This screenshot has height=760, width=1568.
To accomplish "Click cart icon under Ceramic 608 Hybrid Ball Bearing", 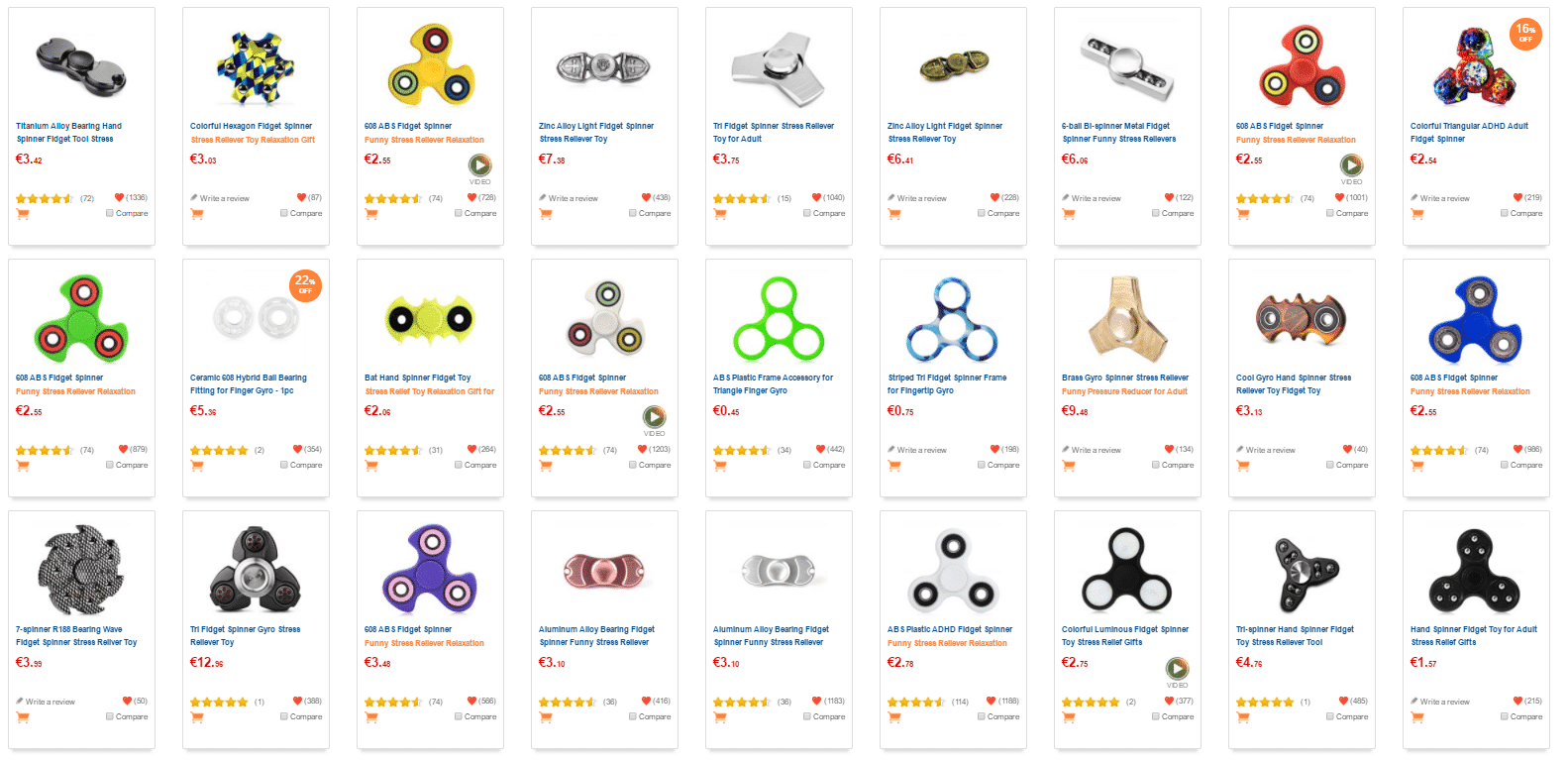I will click(197, 466).
